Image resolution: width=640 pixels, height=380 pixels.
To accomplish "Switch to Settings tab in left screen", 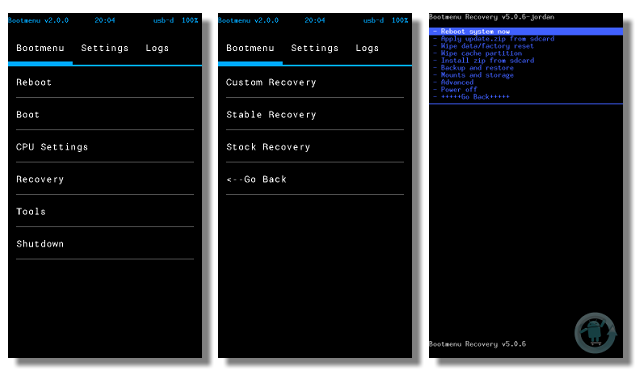I will point(105,48).
